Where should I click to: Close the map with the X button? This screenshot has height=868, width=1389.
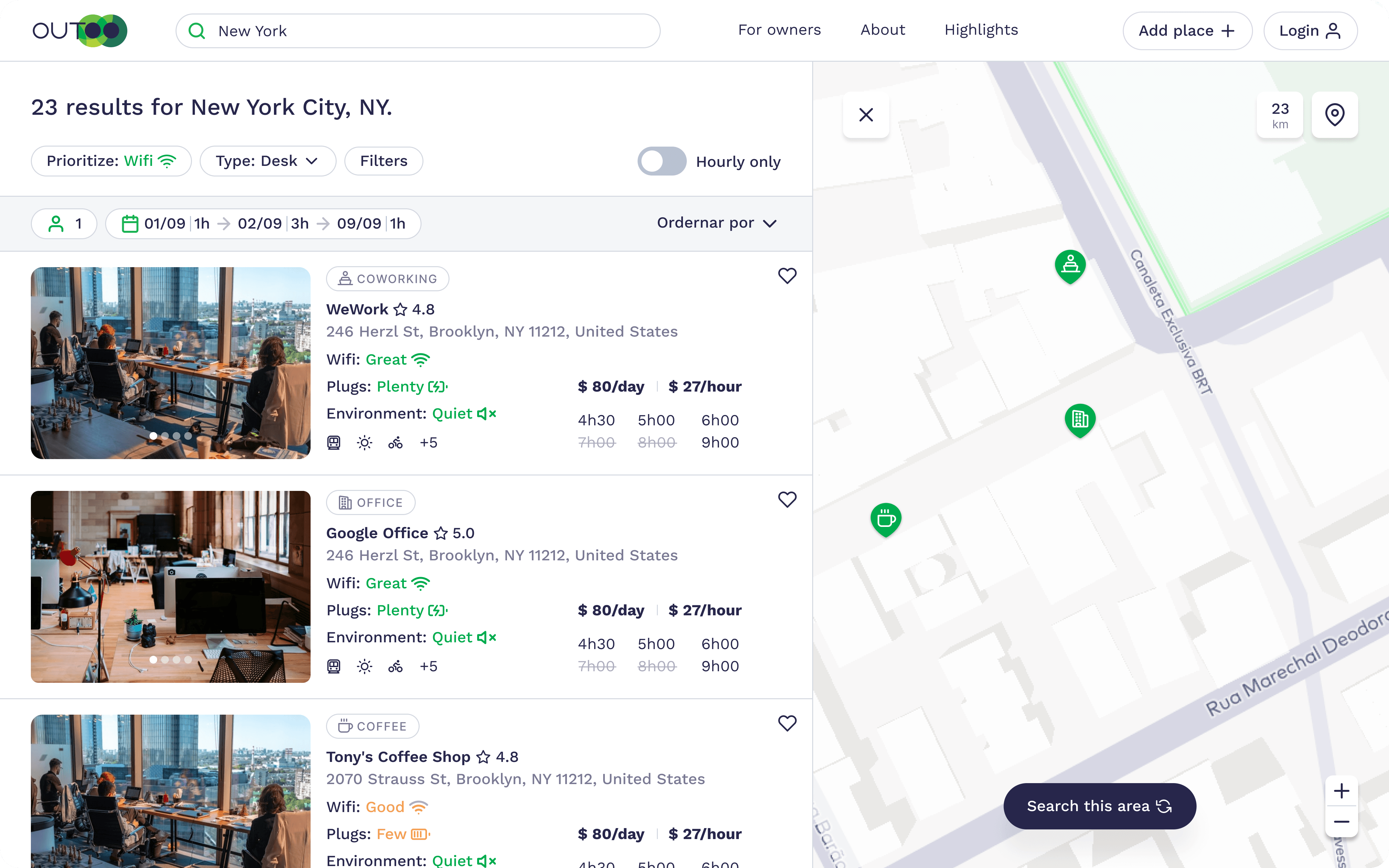(866, 115)
